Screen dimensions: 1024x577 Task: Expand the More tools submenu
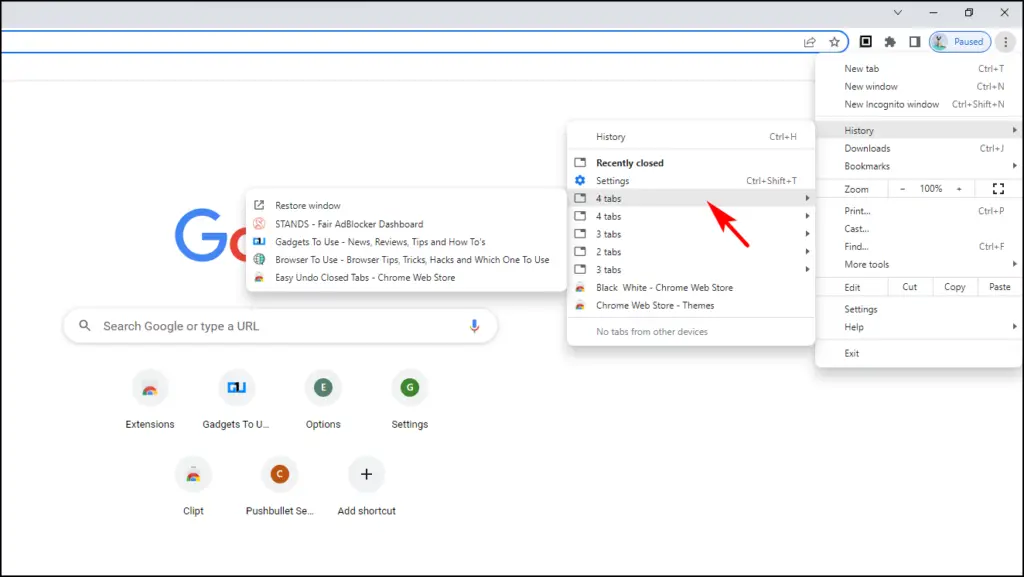pos(917,264)
